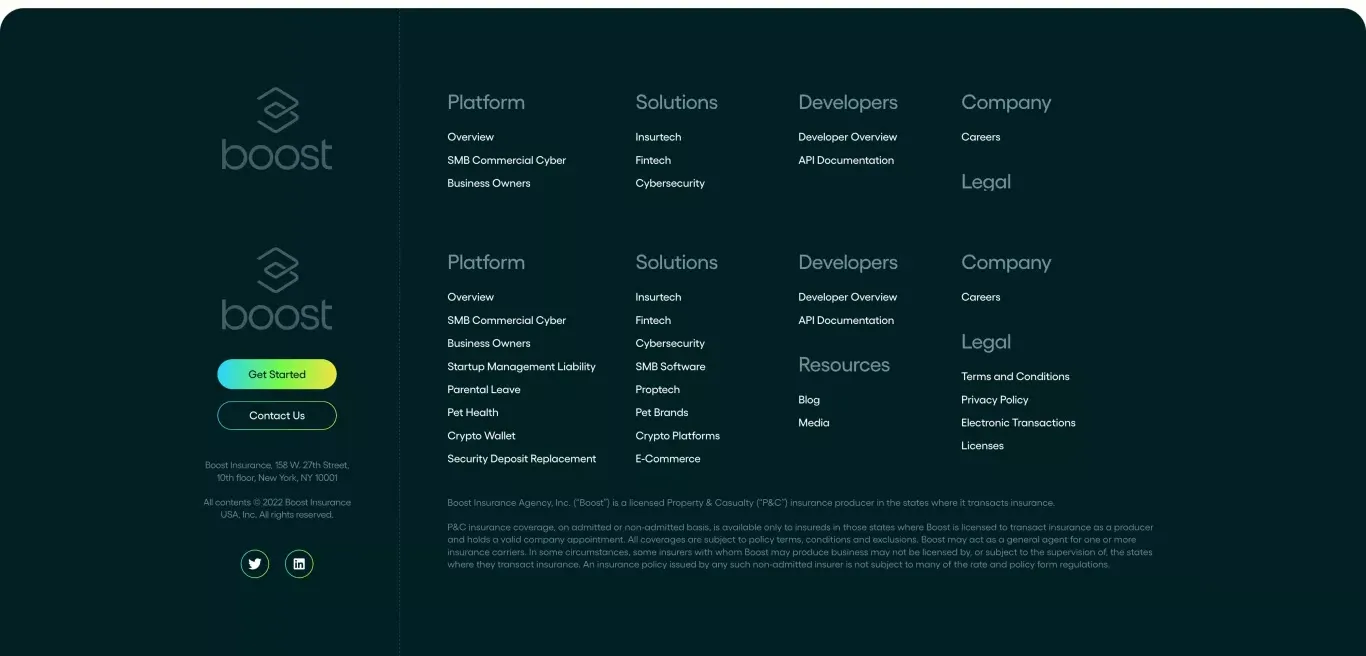Open E-Commerce solutions link
The height and width of the screenshot is (656, 1366).
coord(668,459)
